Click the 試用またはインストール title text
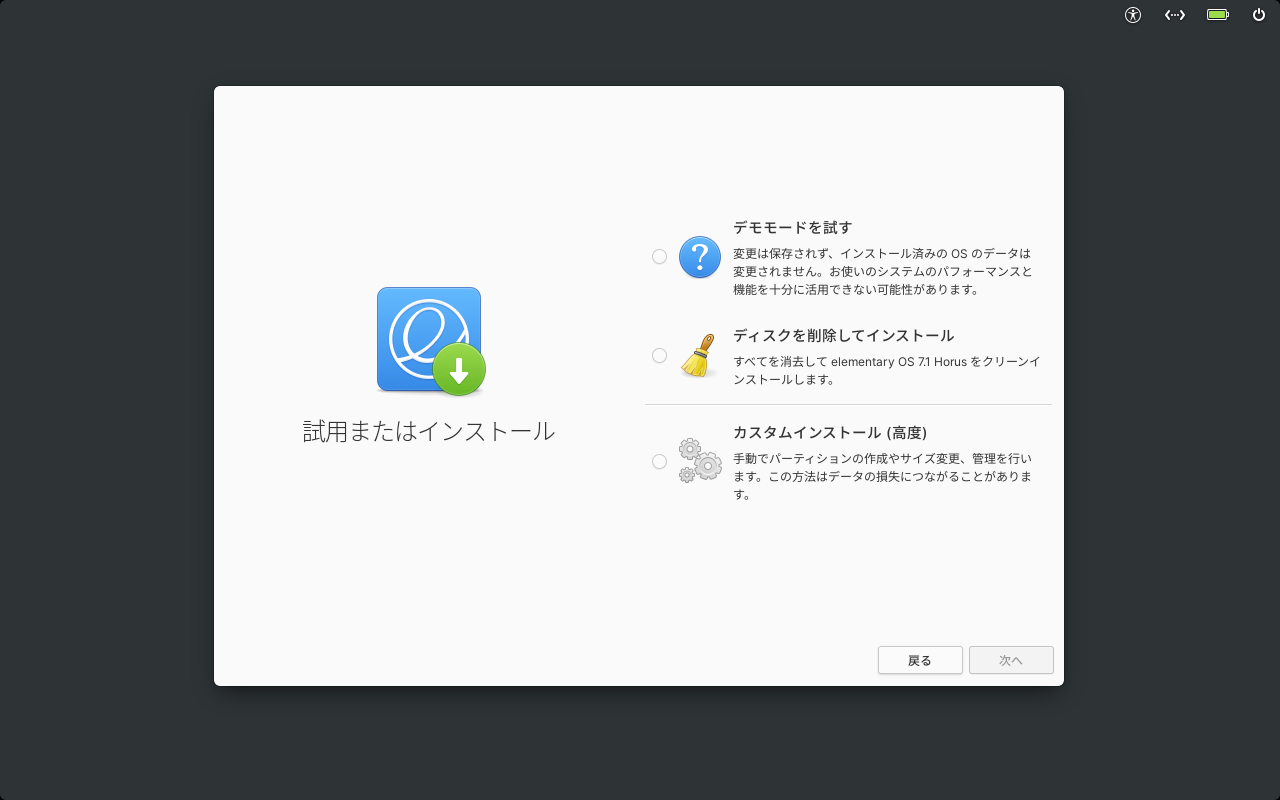Screen dimensions: 1280x800 coord(429,431)
